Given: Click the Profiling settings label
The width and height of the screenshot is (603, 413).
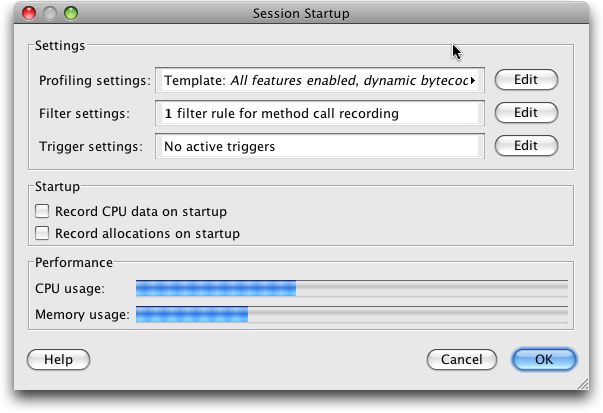Looking at the screenshot, I should point(94,80).
